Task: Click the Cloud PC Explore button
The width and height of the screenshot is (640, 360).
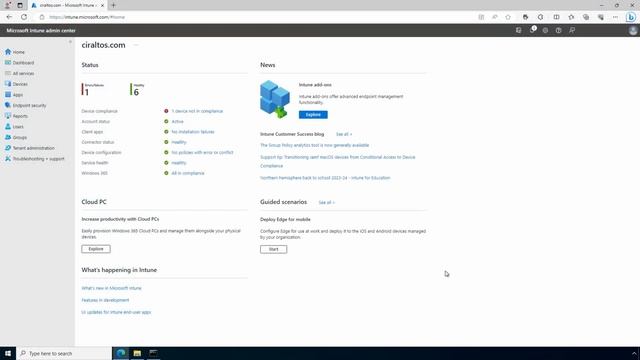Action: click(x=96, y=249)
